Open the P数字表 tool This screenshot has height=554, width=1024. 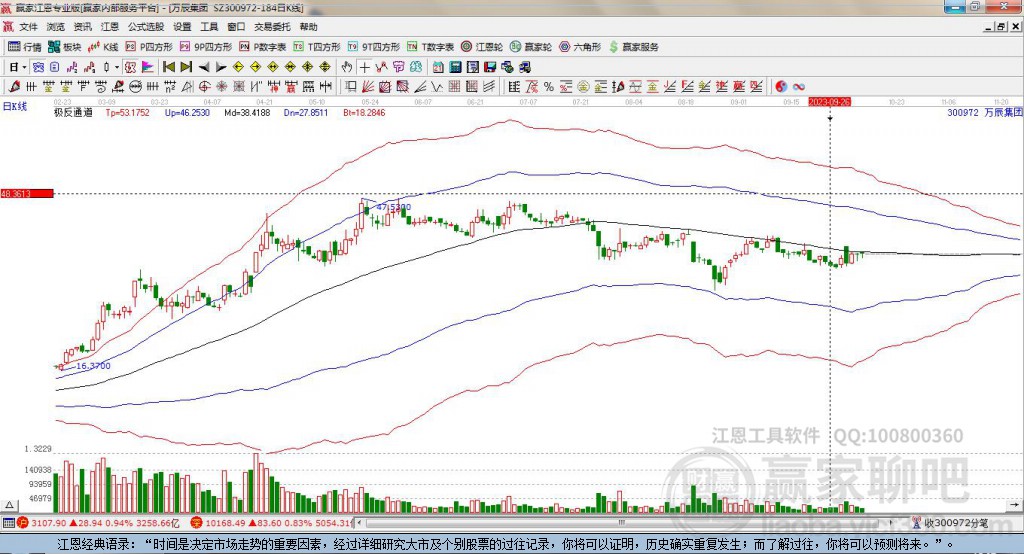coord(263,47)
